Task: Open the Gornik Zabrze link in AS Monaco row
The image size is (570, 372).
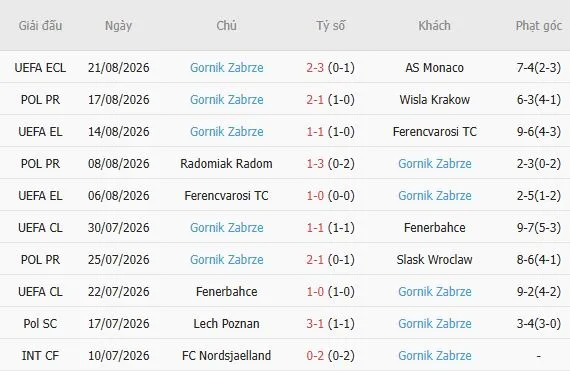Action: (226, 68)
